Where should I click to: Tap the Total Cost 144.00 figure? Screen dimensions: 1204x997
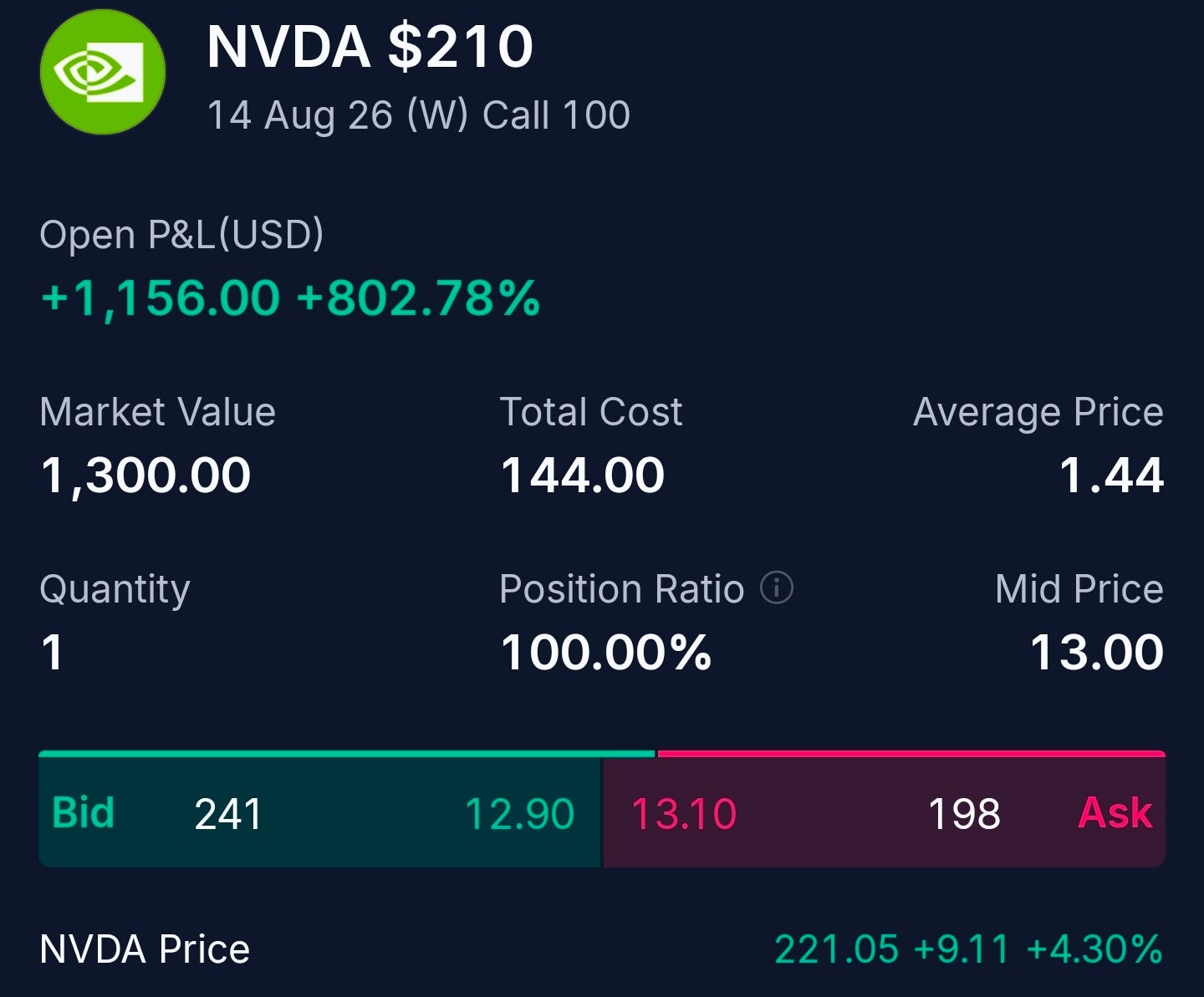coord(582,475)
